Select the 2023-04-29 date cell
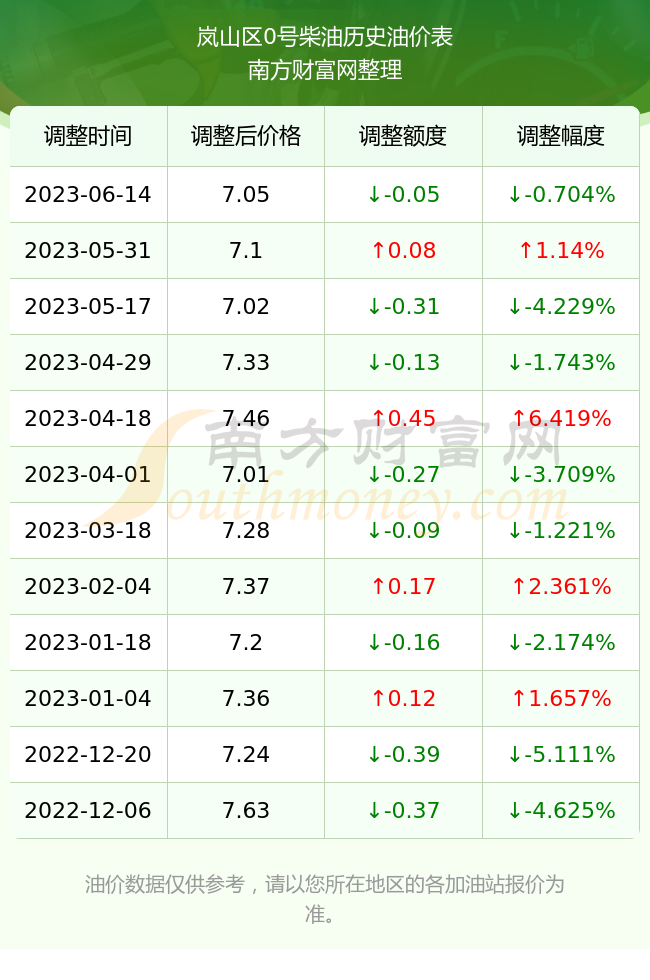The width and height of the screenshot is (650, 980). tap(88, 362)
